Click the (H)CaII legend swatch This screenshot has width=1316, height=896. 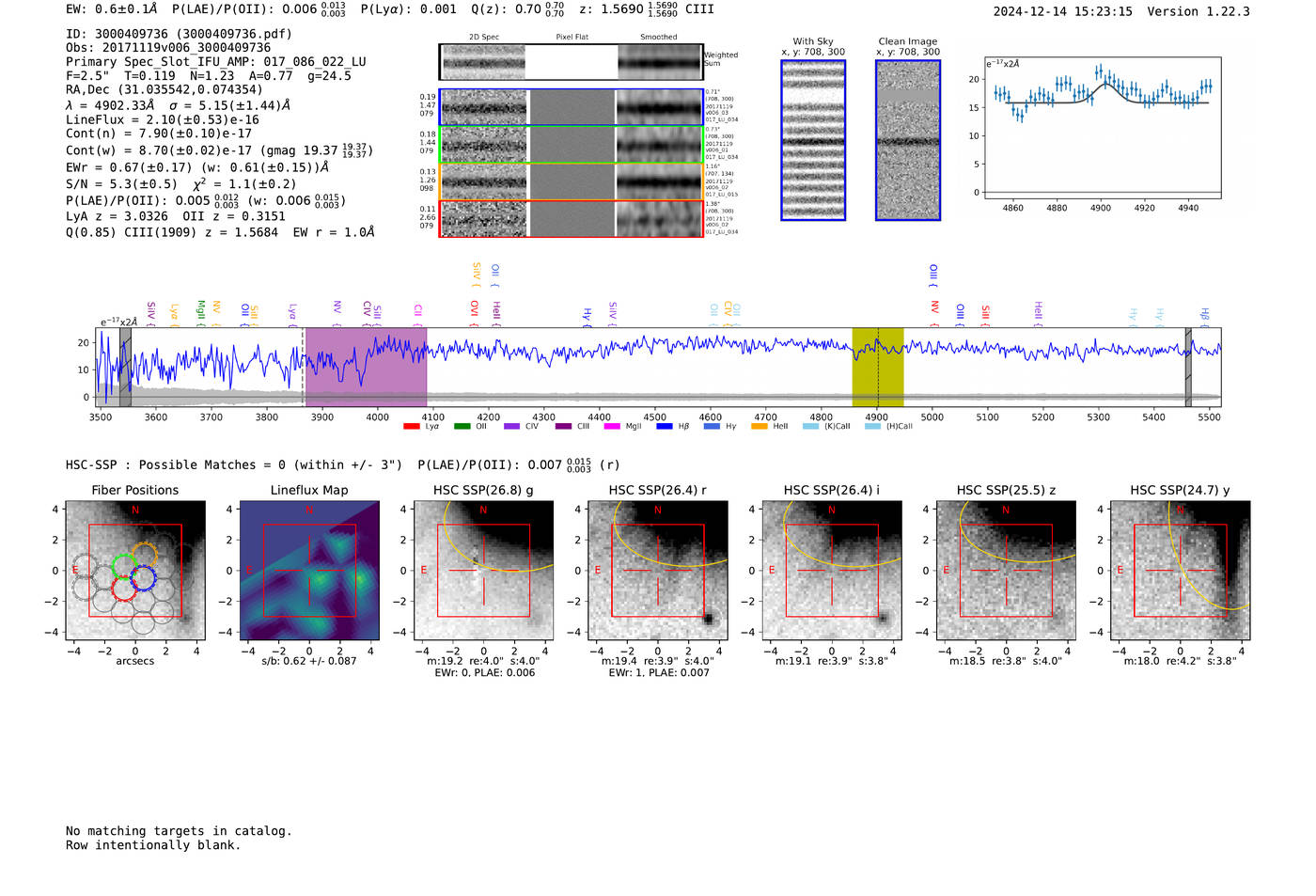coord(872,426)
